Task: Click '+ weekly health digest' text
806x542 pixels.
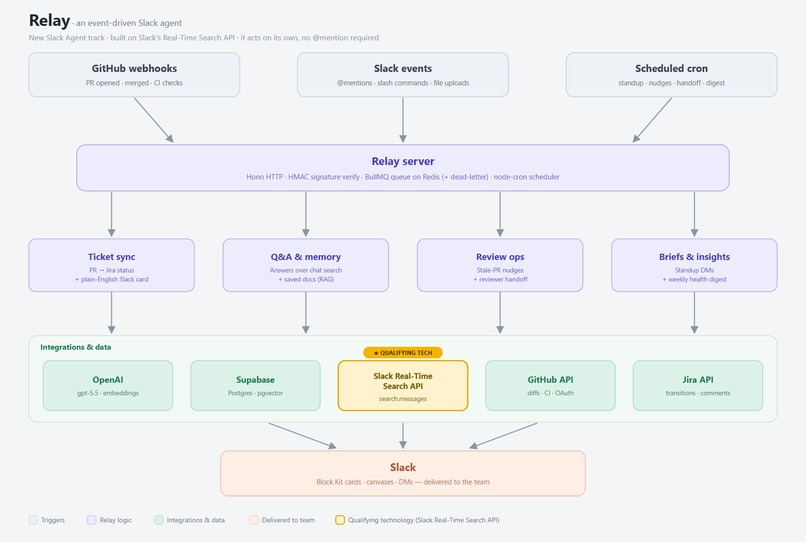Action: [694, 279]
